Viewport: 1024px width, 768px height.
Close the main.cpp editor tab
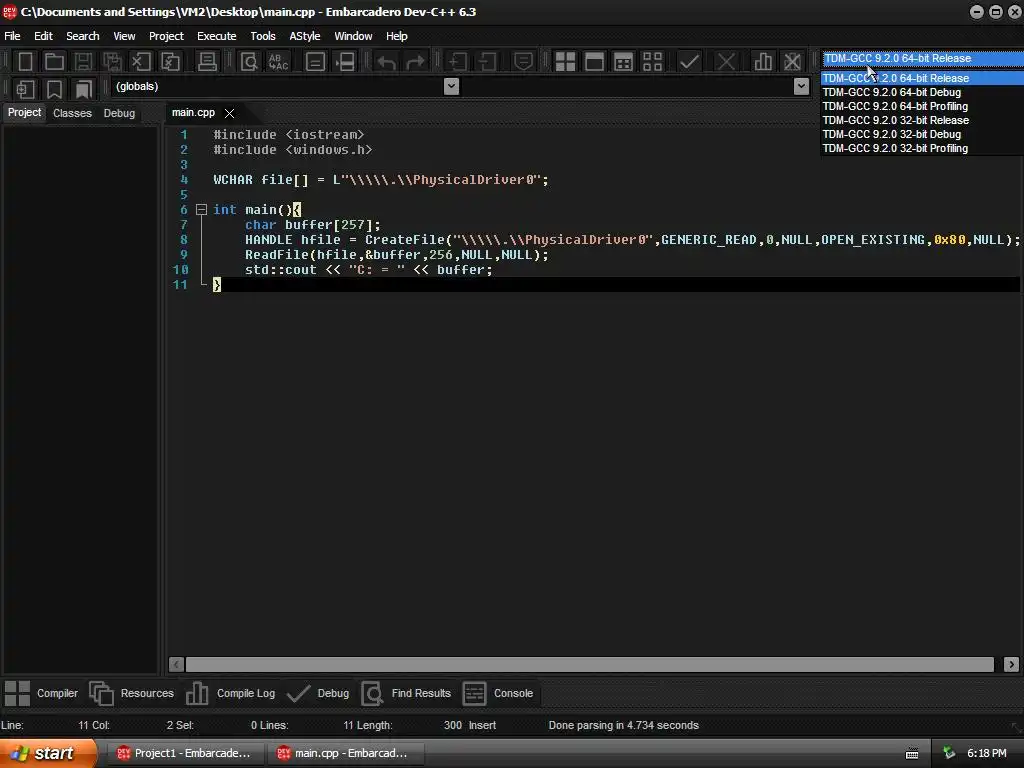click(229, 113)
